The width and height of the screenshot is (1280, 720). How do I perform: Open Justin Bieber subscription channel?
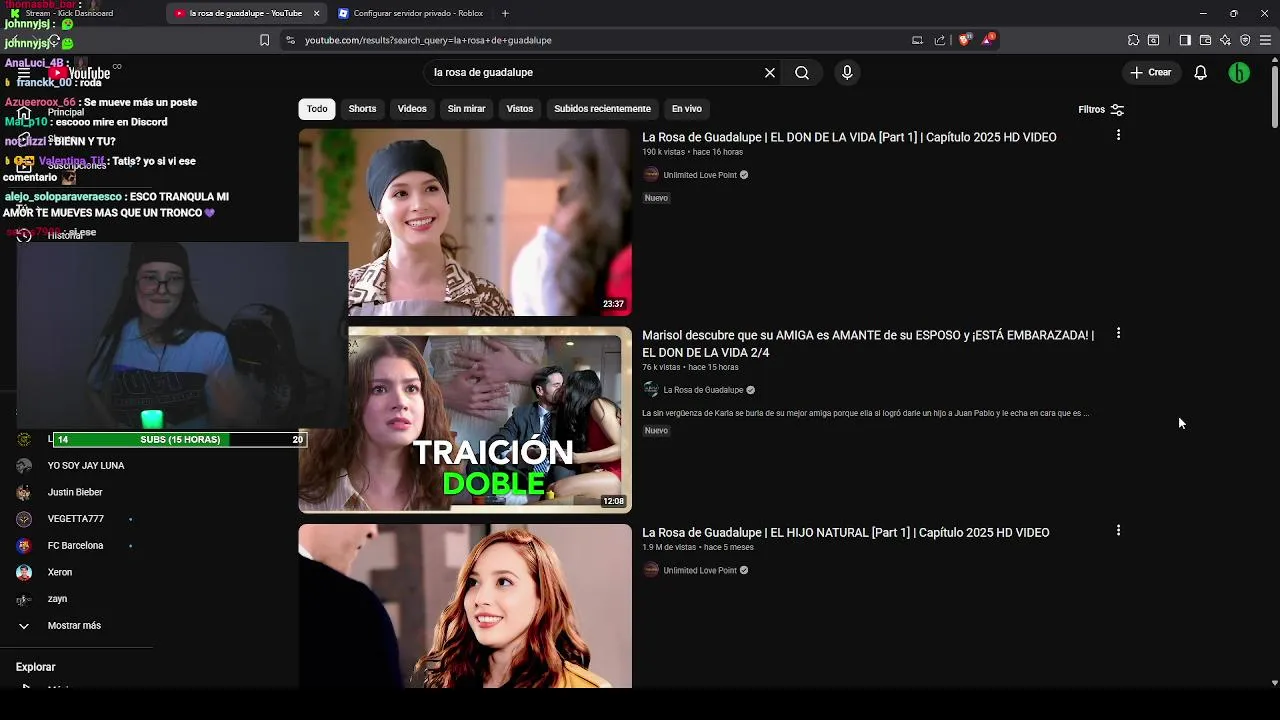pyautogui.click(x=75, y=492)
